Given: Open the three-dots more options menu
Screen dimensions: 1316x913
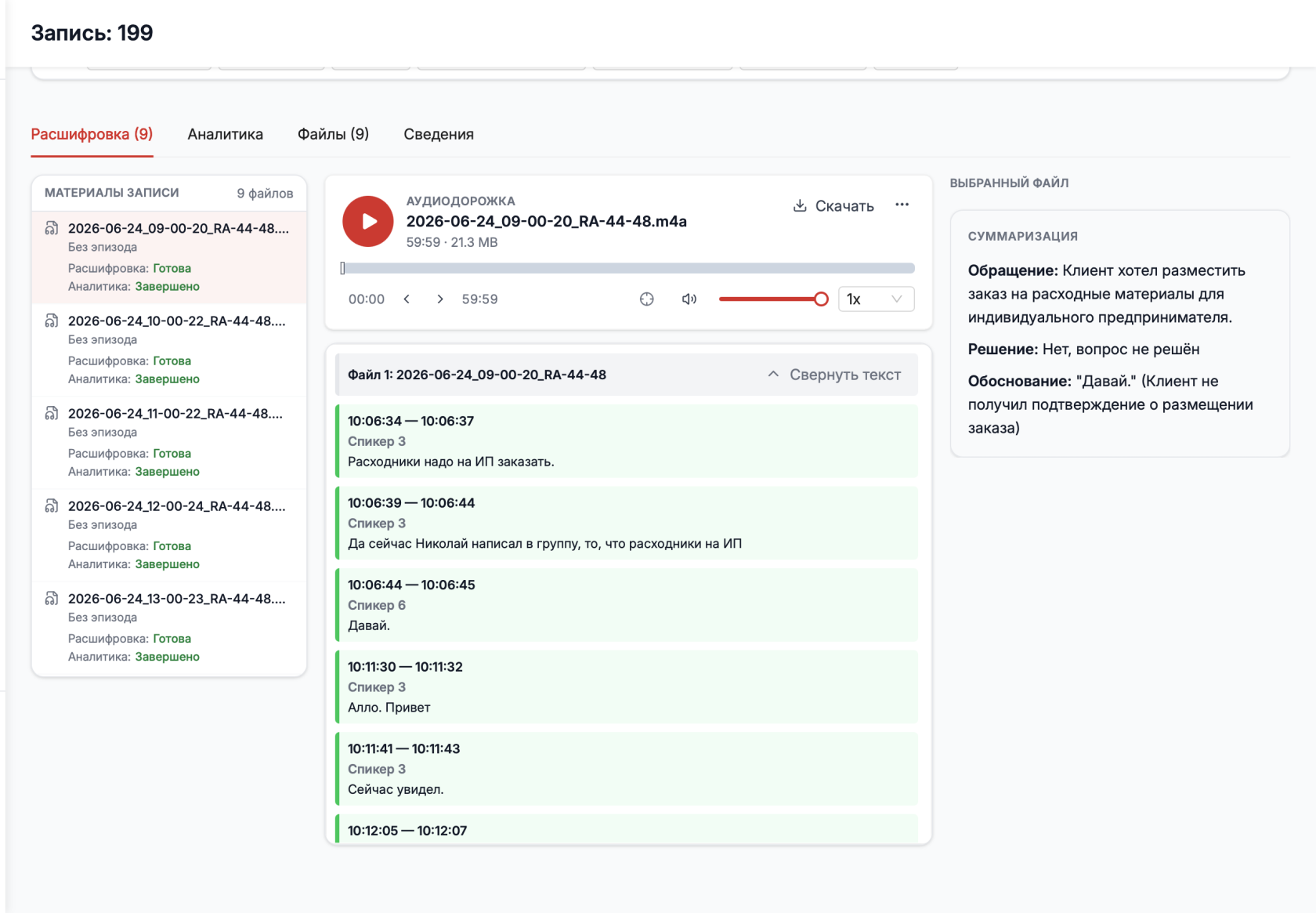Looking at the screenshot, I should click(x=902, y=205).
